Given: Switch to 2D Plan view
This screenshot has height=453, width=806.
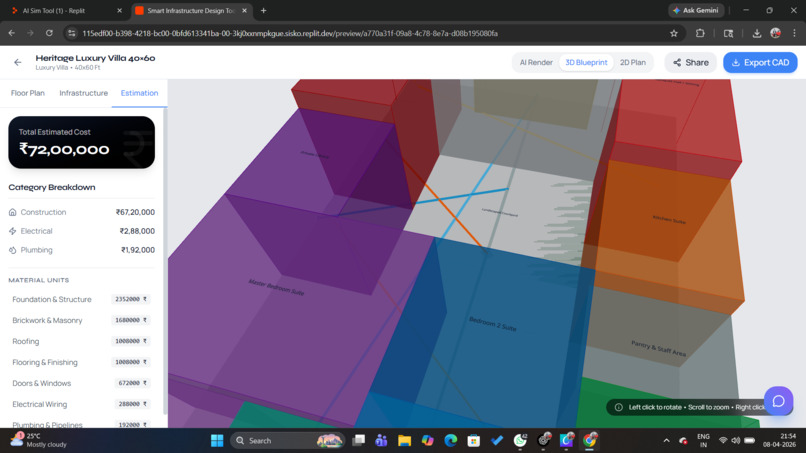Looking at the screenshot, I should (633, 62).
